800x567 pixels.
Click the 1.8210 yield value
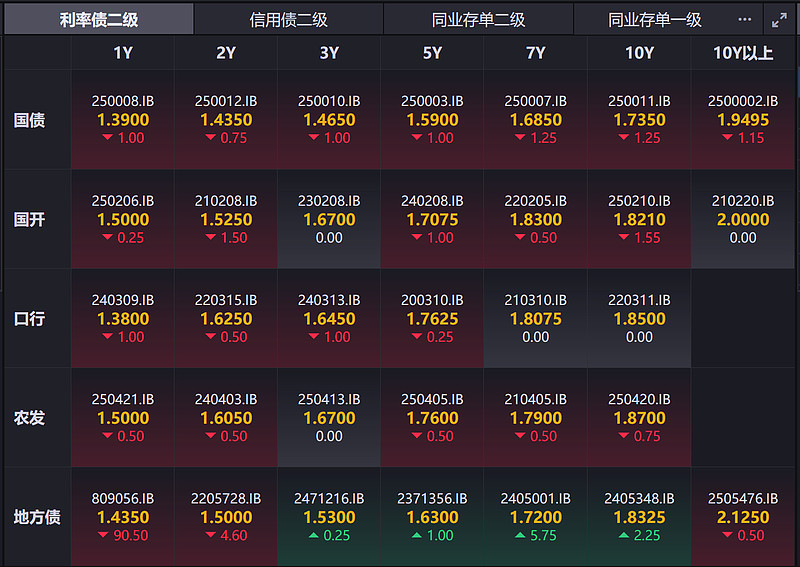coord(639,219)
